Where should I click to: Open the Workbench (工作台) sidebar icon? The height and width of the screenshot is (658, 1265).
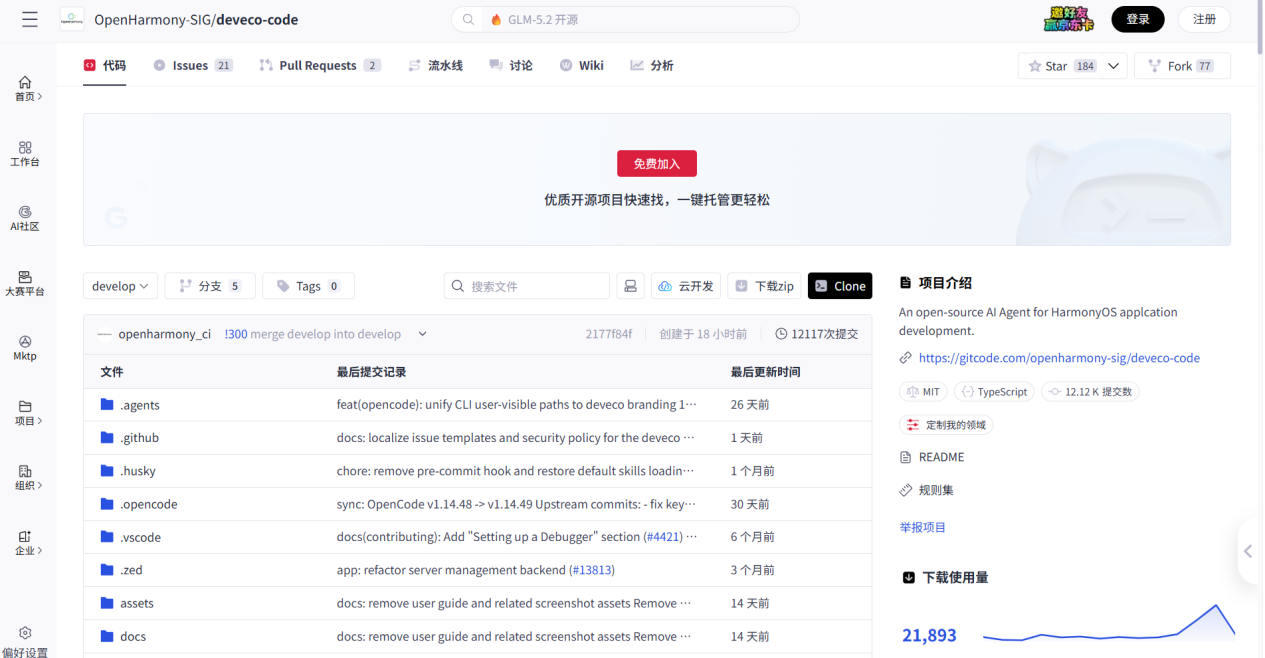(25, 147)
